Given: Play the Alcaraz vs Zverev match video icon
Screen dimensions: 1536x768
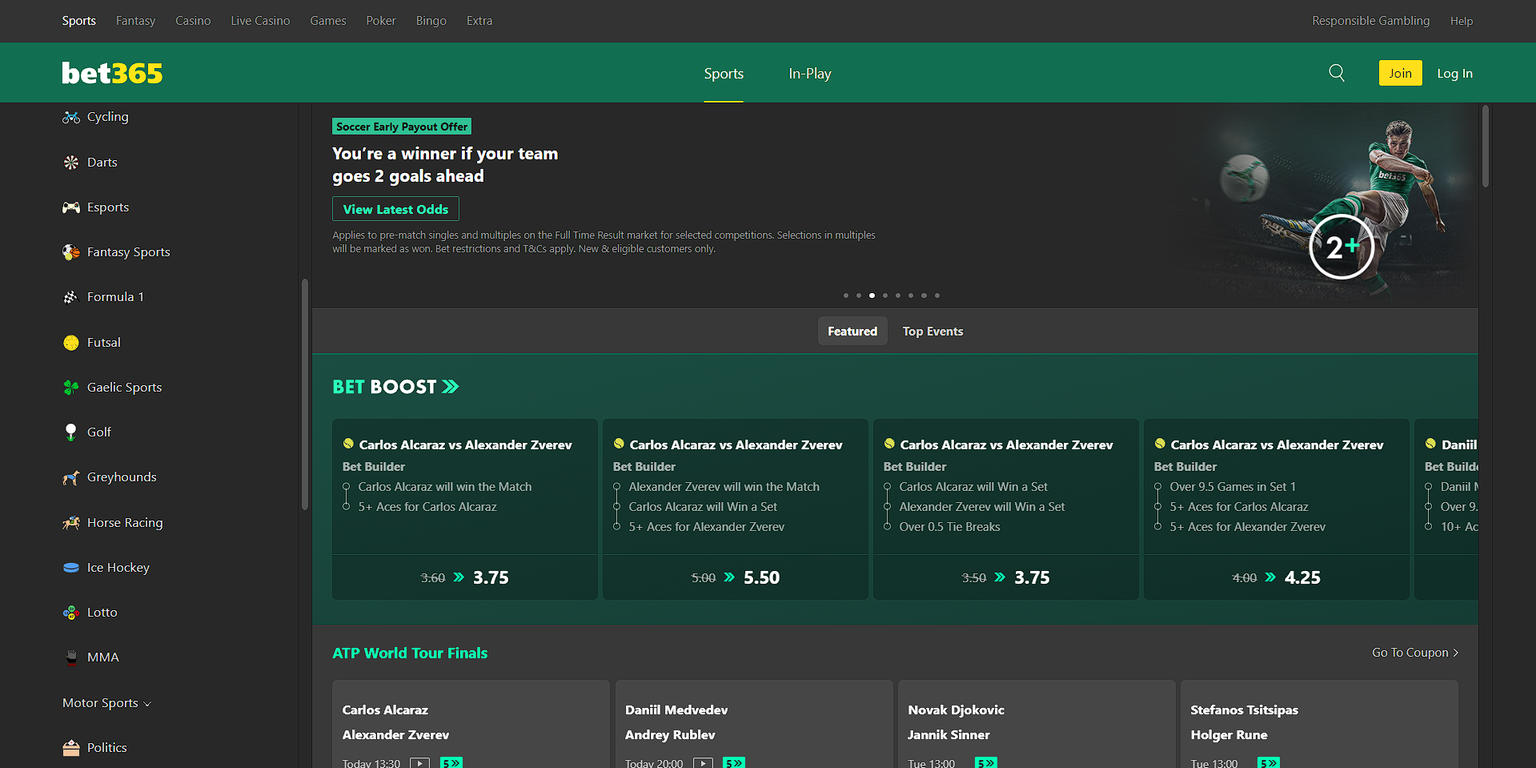Looking at the screenshot, I should click(420, 761).
